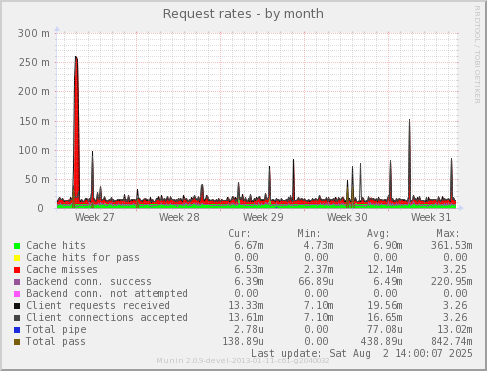The width and height of the screenshot is (487, 371).
Task: Click the '250 m' y-axis label
Action: point(34,62)
